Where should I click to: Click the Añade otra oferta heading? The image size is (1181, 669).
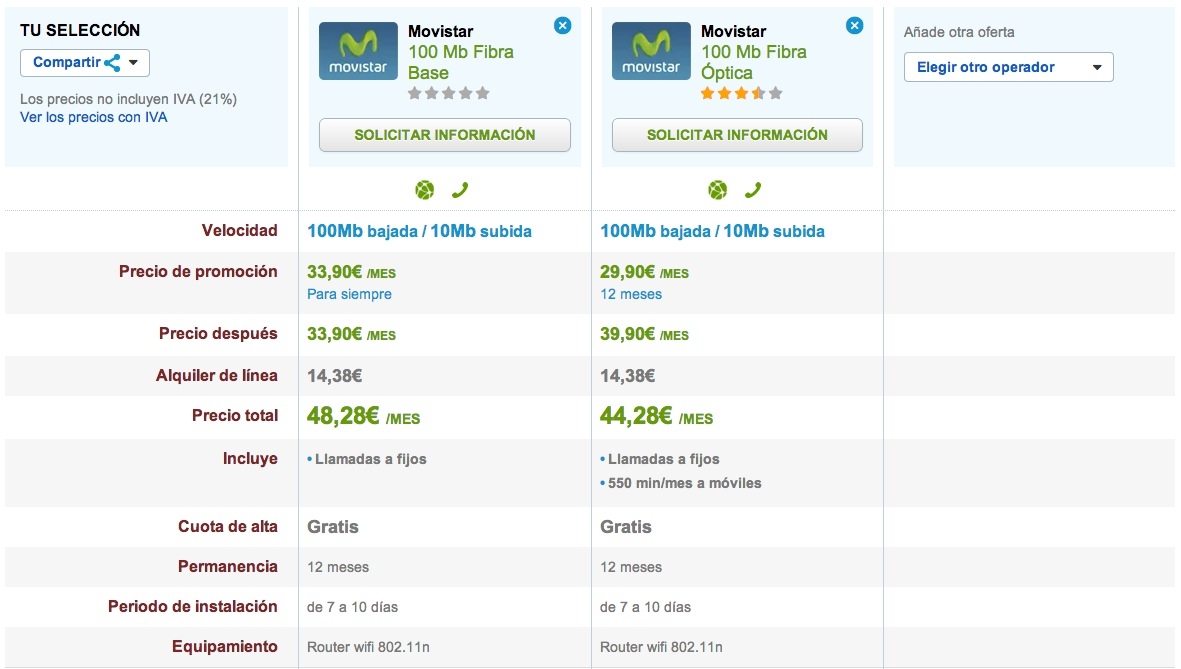(x=959, y=32)
